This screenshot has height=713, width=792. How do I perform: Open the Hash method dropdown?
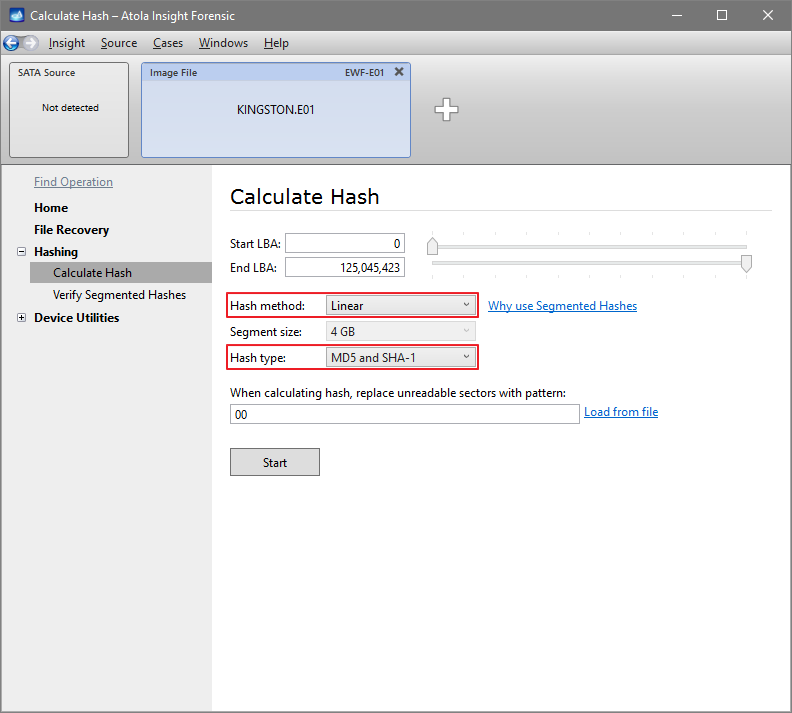coord(401,305)
